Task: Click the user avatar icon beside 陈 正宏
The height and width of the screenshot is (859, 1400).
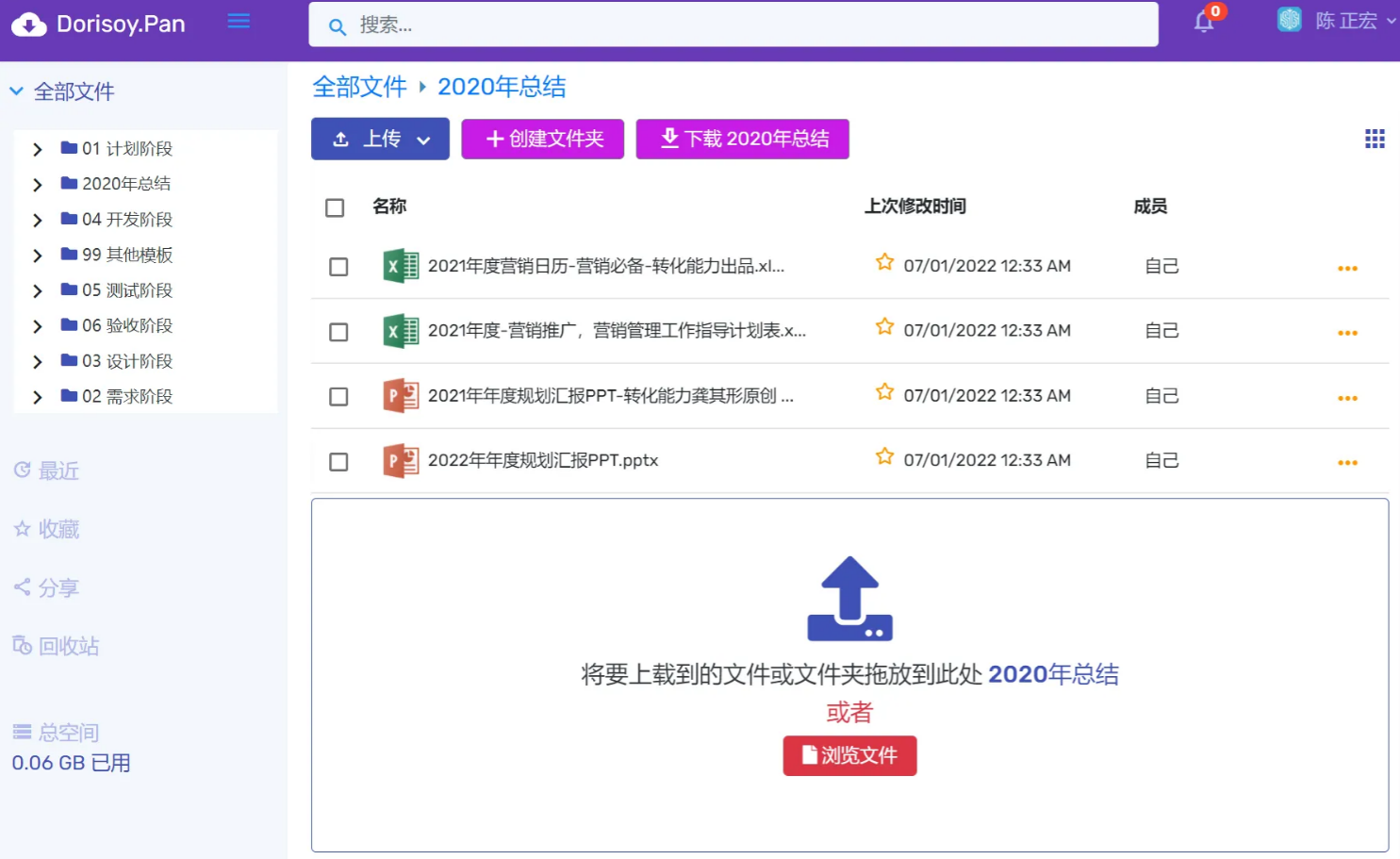Action: click(1289, 20)
